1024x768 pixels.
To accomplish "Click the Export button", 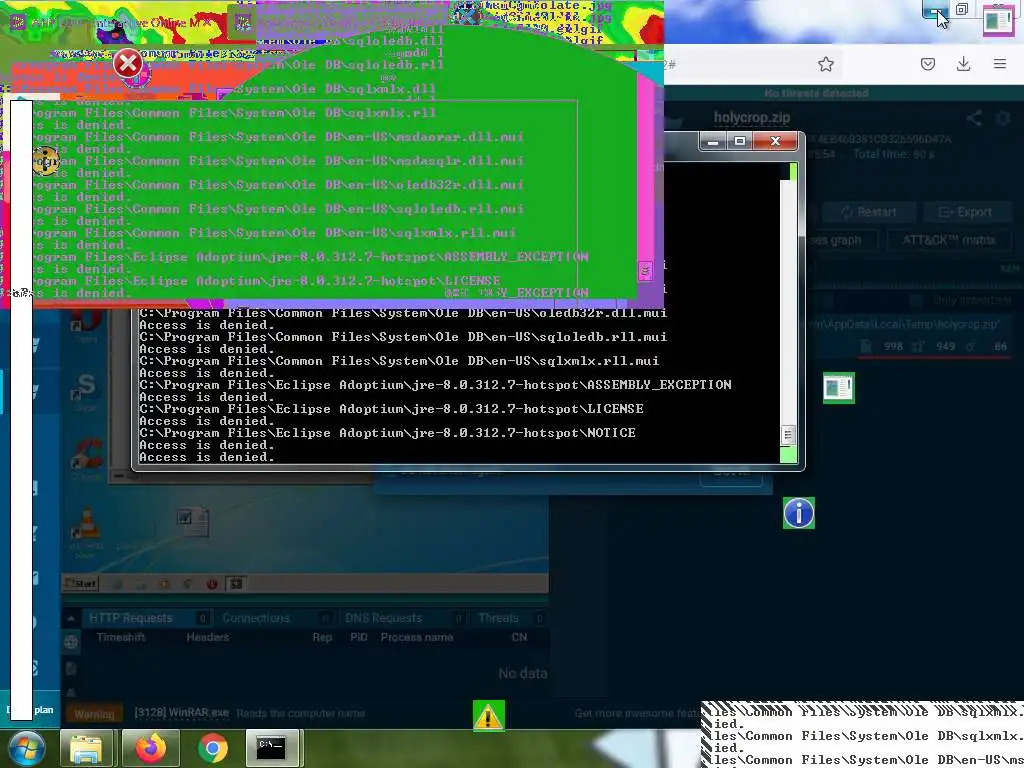I will (x=965, y=212).
